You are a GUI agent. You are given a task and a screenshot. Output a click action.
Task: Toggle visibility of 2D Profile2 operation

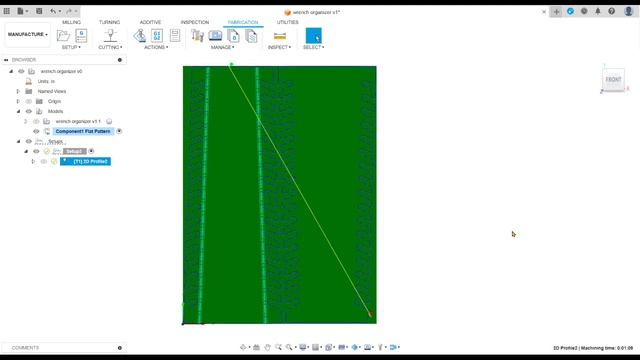44,162
